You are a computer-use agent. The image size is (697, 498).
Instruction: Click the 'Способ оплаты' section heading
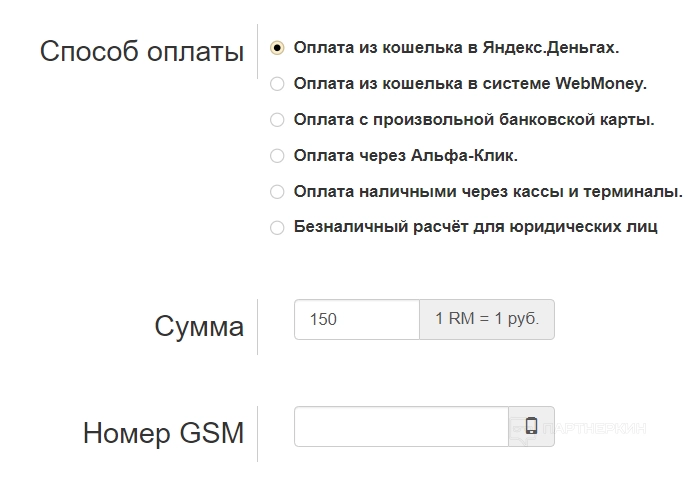[142, 52]
